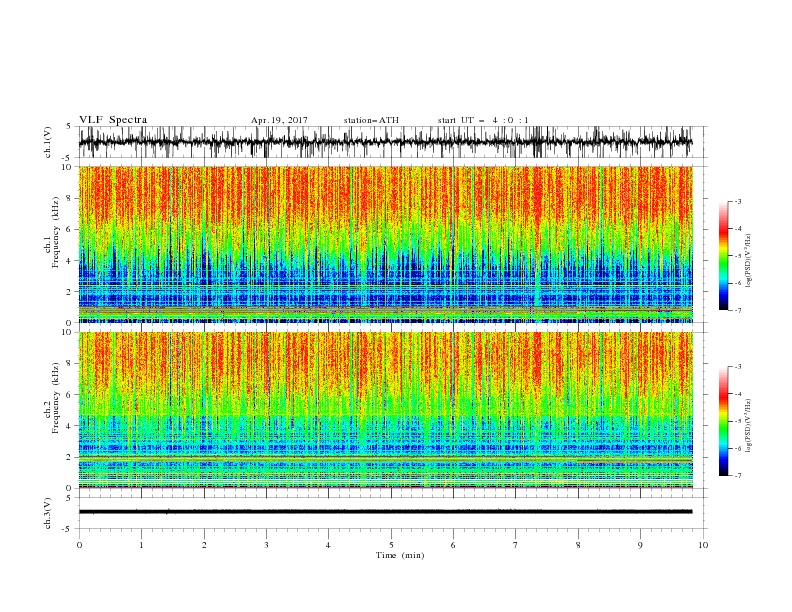
Task: Select the date text 'Apr. 19, 2017'
Action: point(279,120)
